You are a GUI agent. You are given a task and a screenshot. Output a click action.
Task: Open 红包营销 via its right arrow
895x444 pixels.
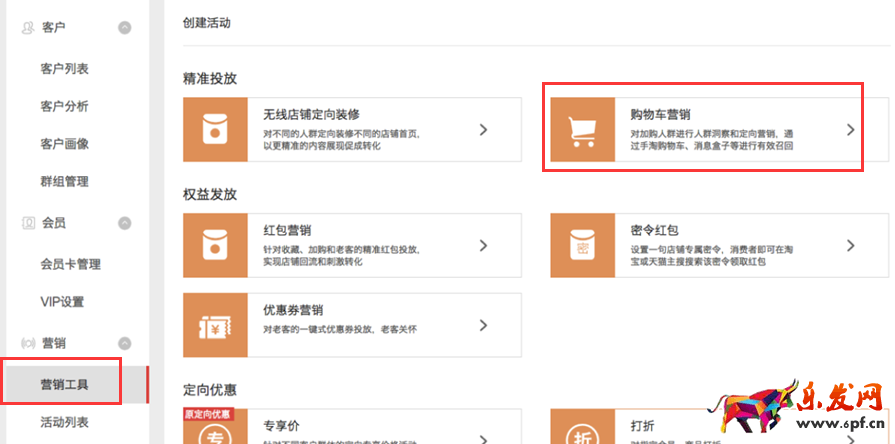pos(483,245)
